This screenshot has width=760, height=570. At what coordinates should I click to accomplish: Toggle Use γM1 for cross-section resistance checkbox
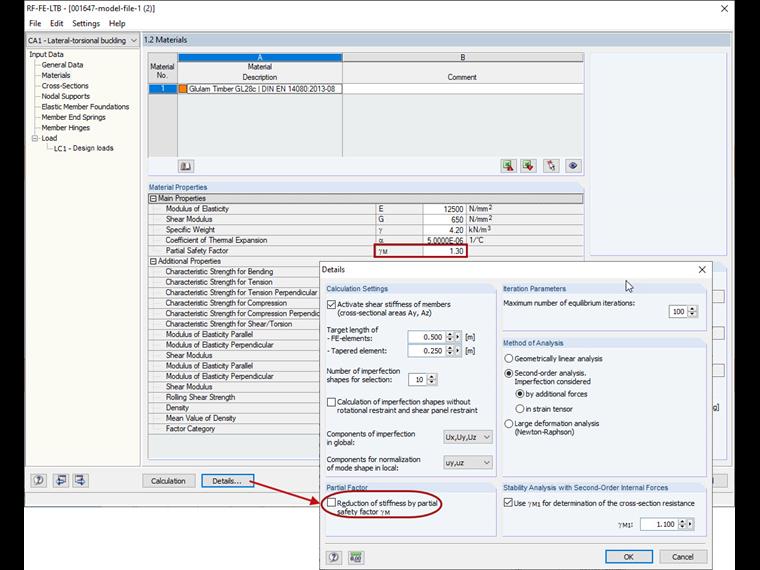(508, 503)
